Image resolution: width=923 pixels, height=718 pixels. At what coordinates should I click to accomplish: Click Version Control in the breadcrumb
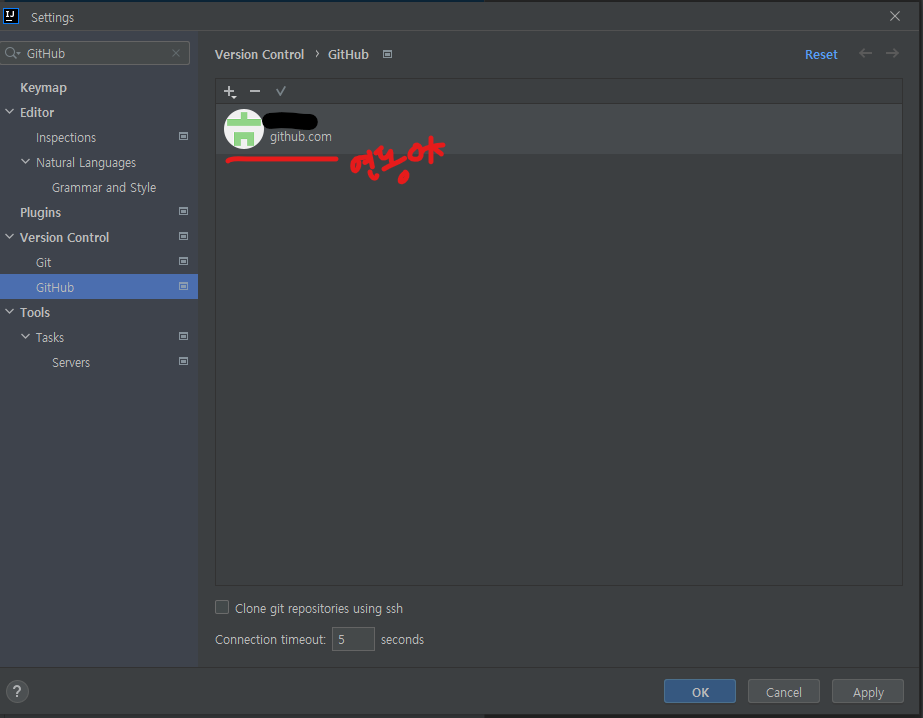260,54
